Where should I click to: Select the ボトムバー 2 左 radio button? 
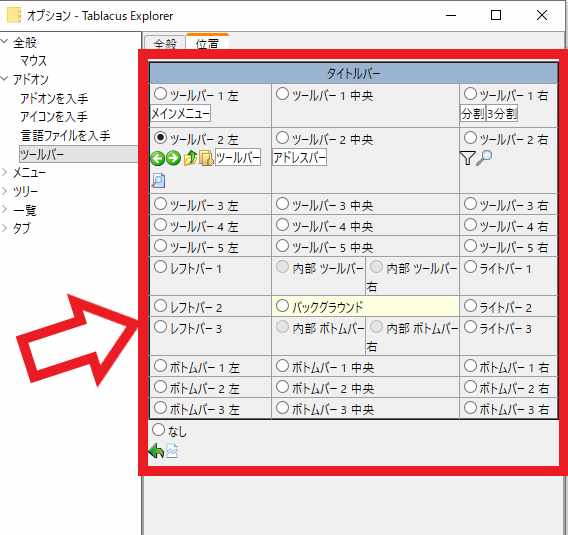160,387
